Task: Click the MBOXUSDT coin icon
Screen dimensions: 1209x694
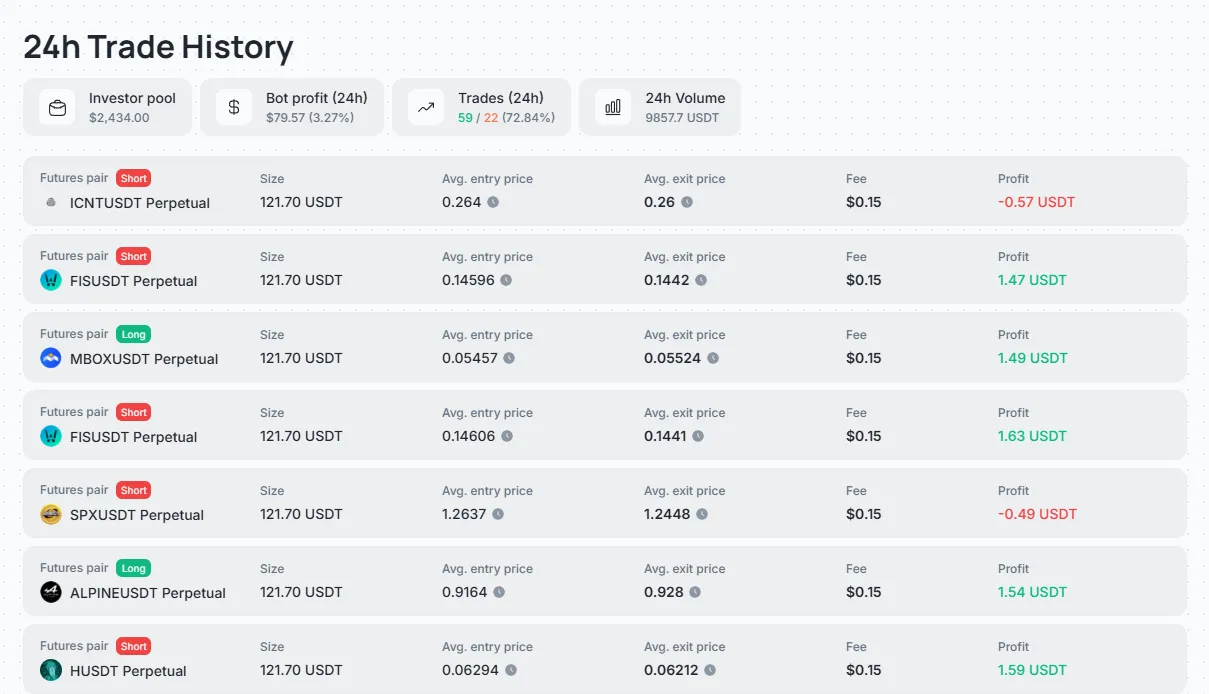Action: 51,358
